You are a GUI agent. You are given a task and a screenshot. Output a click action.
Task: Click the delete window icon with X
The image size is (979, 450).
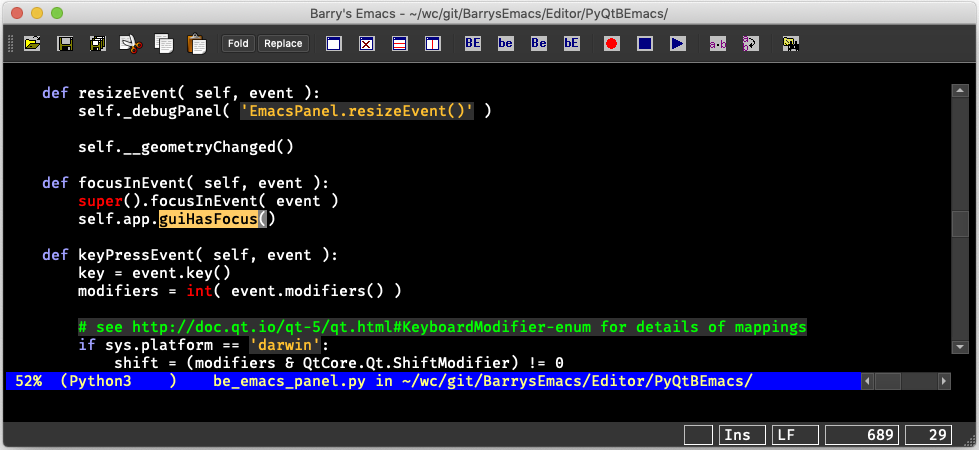[366, 44]
